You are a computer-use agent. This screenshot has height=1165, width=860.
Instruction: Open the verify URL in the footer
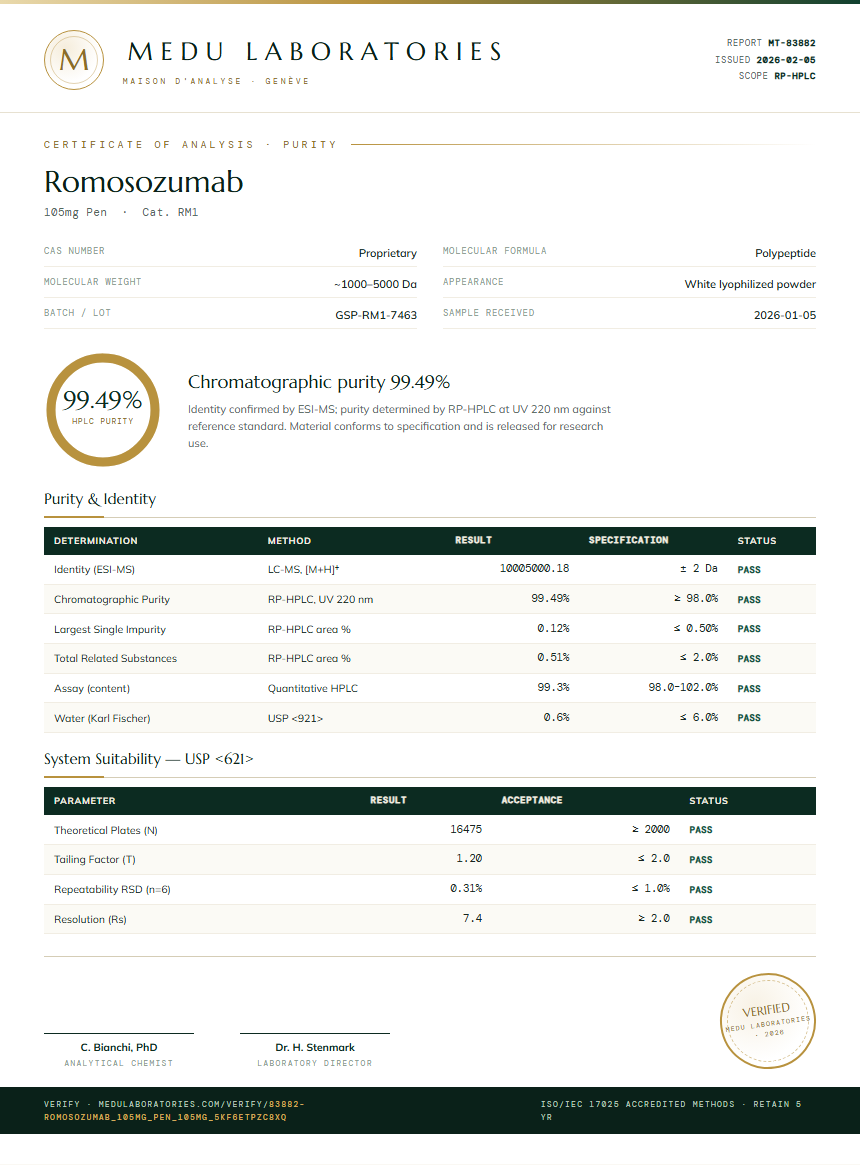[x=174, y=1110]
